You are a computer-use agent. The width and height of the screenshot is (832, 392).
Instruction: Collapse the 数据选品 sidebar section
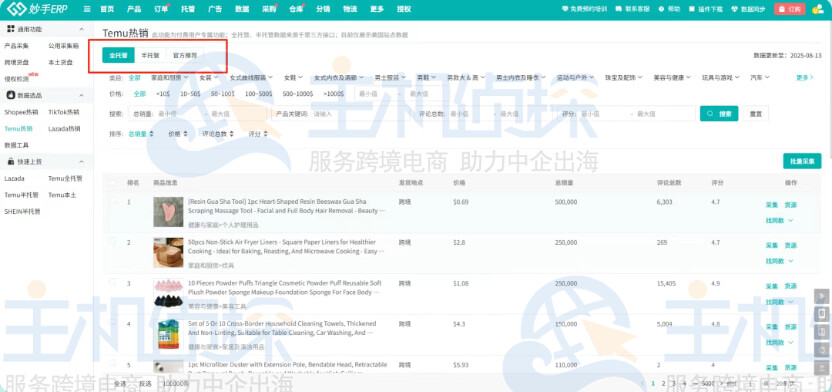click(82, 95)
